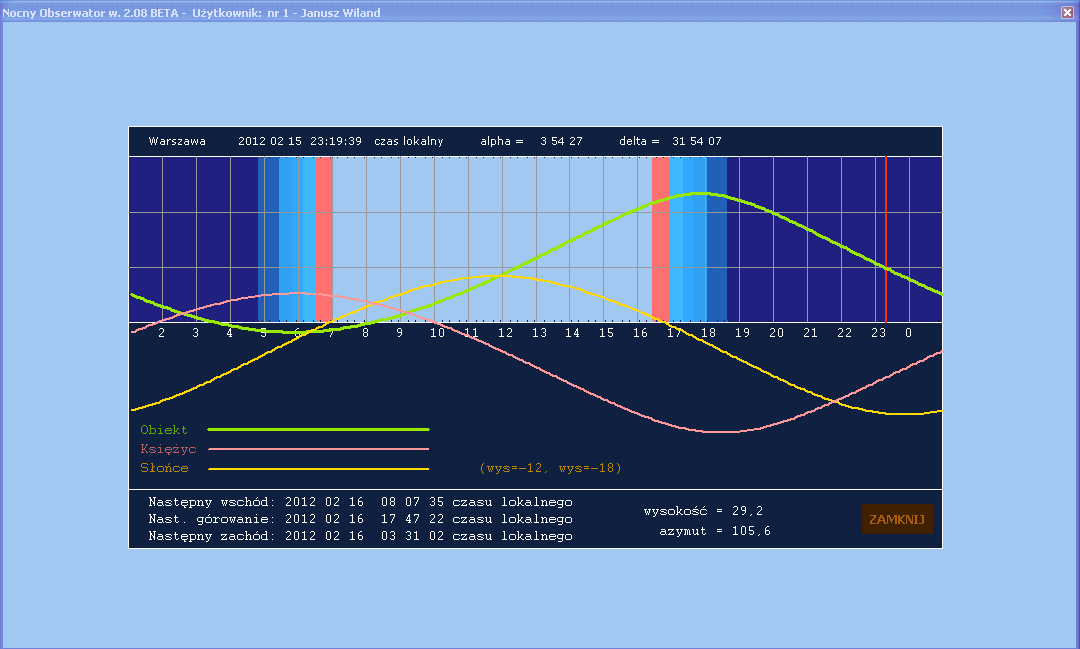Click hour label 12 on the axis
Viewport: 1080px width, 649px height.
[506, 333]
